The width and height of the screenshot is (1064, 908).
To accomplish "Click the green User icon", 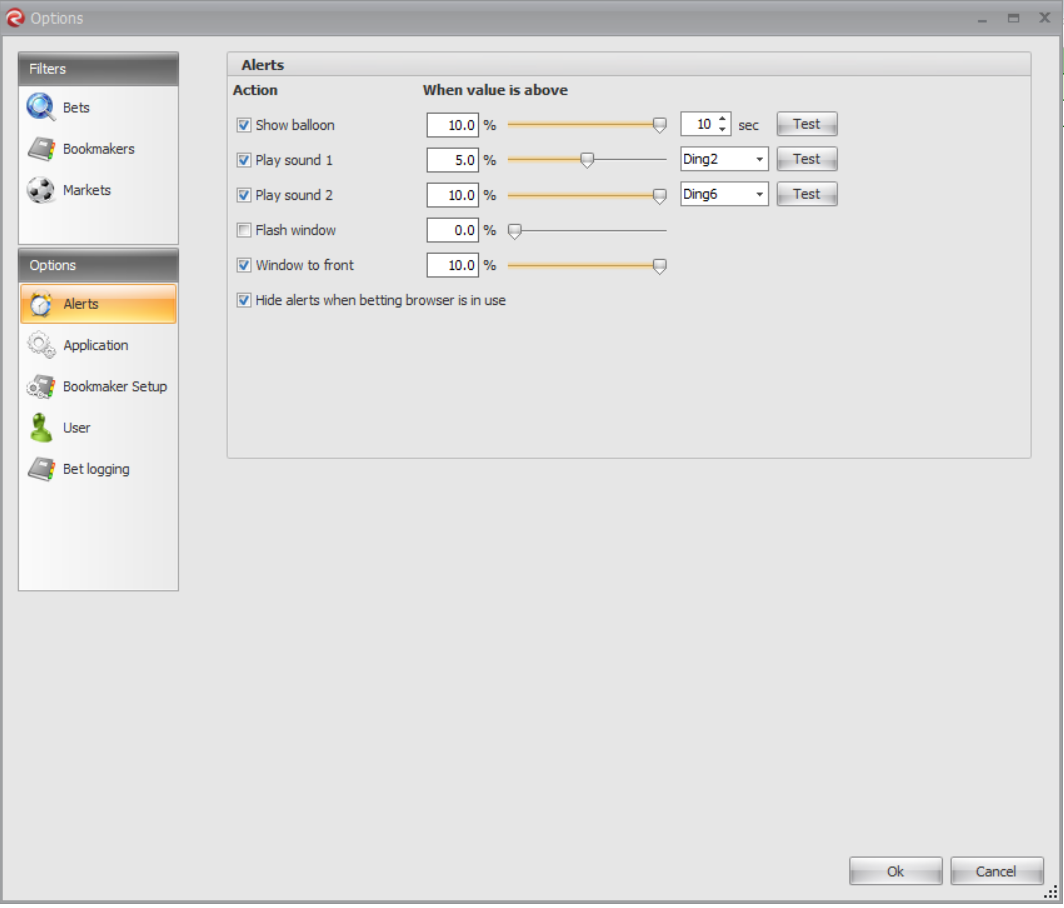I will [x=41, y=428].
